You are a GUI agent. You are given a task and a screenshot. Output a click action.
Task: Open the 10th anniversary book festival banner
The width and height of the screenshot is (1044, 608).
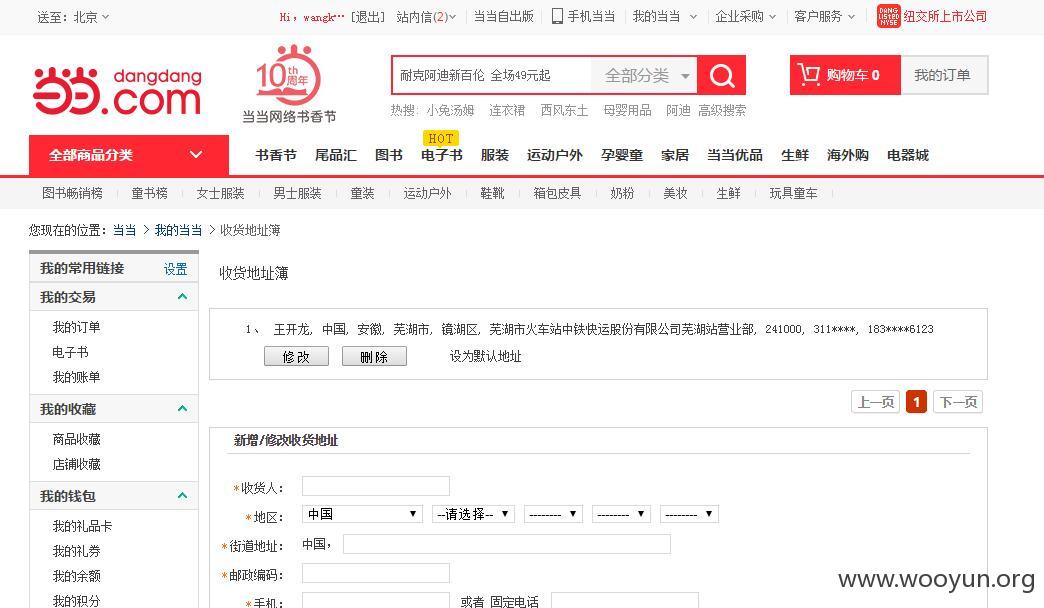coord(289,85)
